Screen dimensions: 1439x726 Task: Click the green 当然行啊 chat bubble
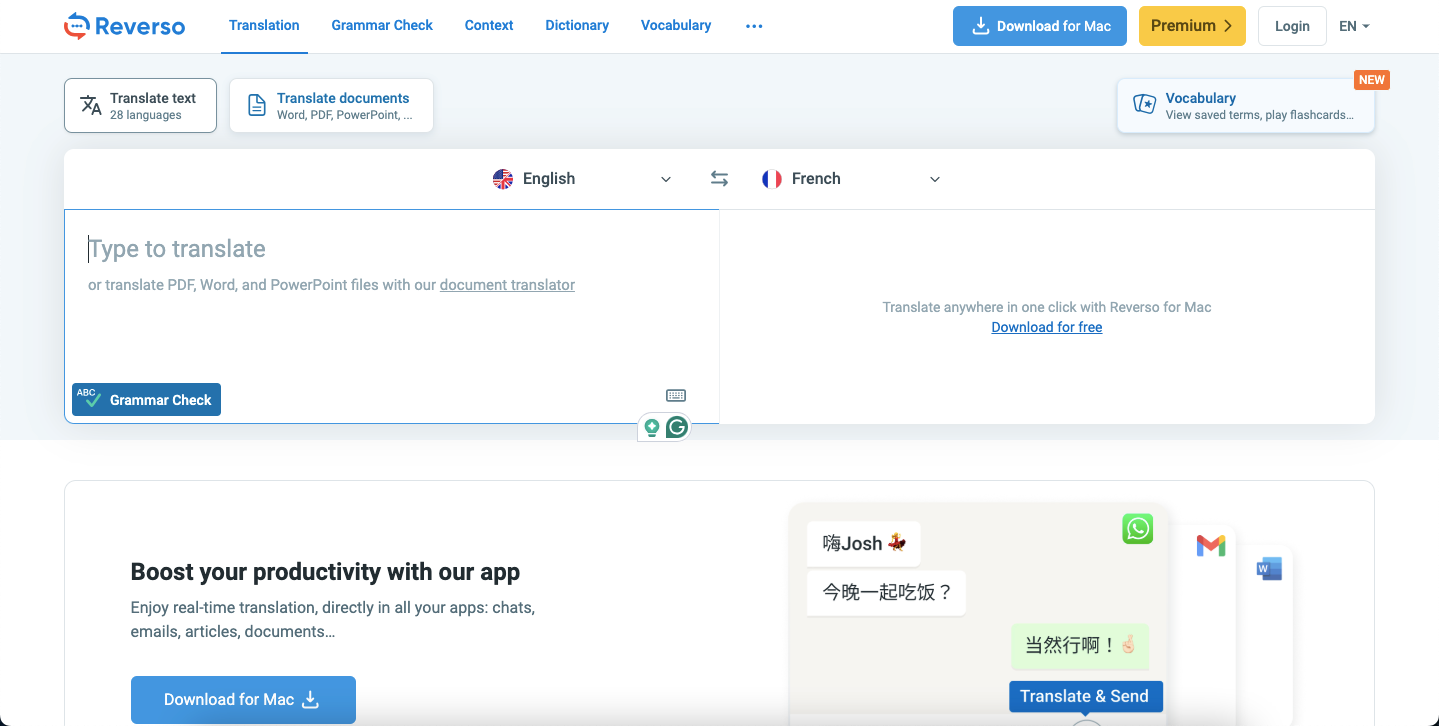click(x=1080, y=646)
